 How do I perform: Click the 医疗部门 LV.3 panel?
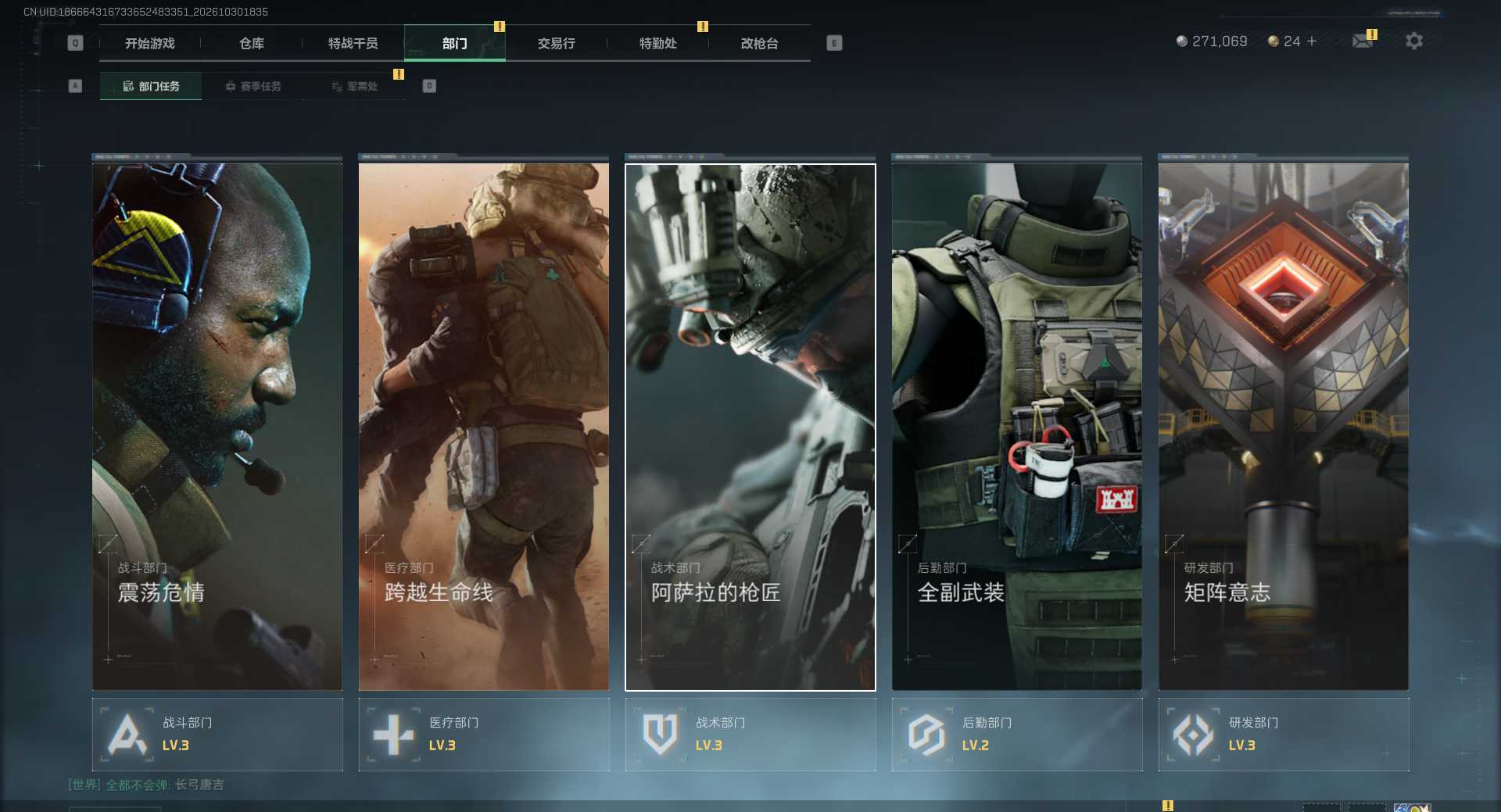[484, 735]
